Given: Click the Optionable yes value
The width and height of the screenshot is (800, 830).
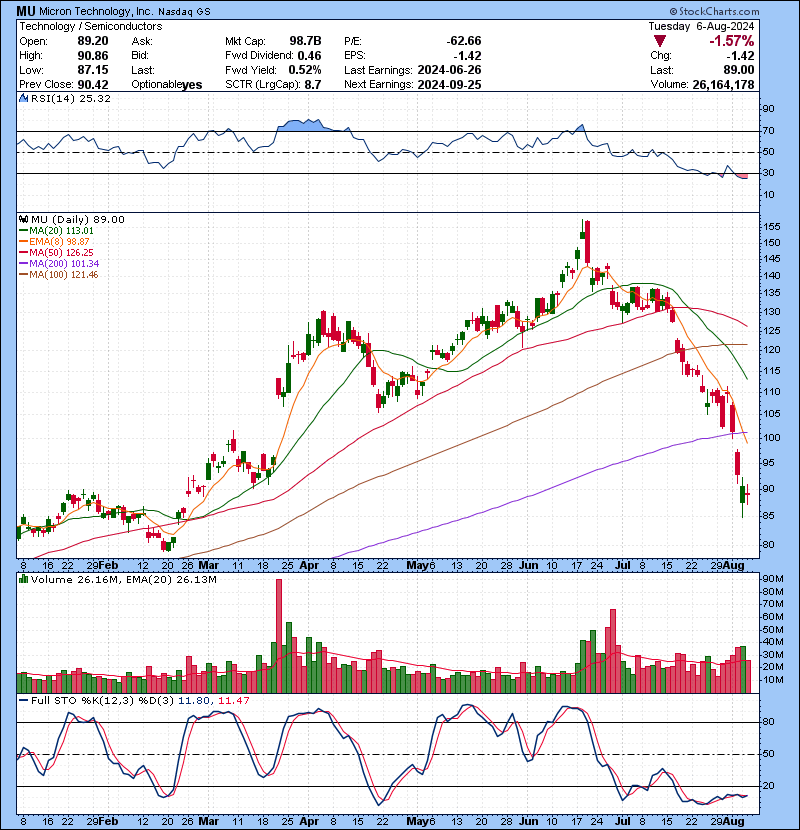Looking at the screenshot, I should coord(192,85).
